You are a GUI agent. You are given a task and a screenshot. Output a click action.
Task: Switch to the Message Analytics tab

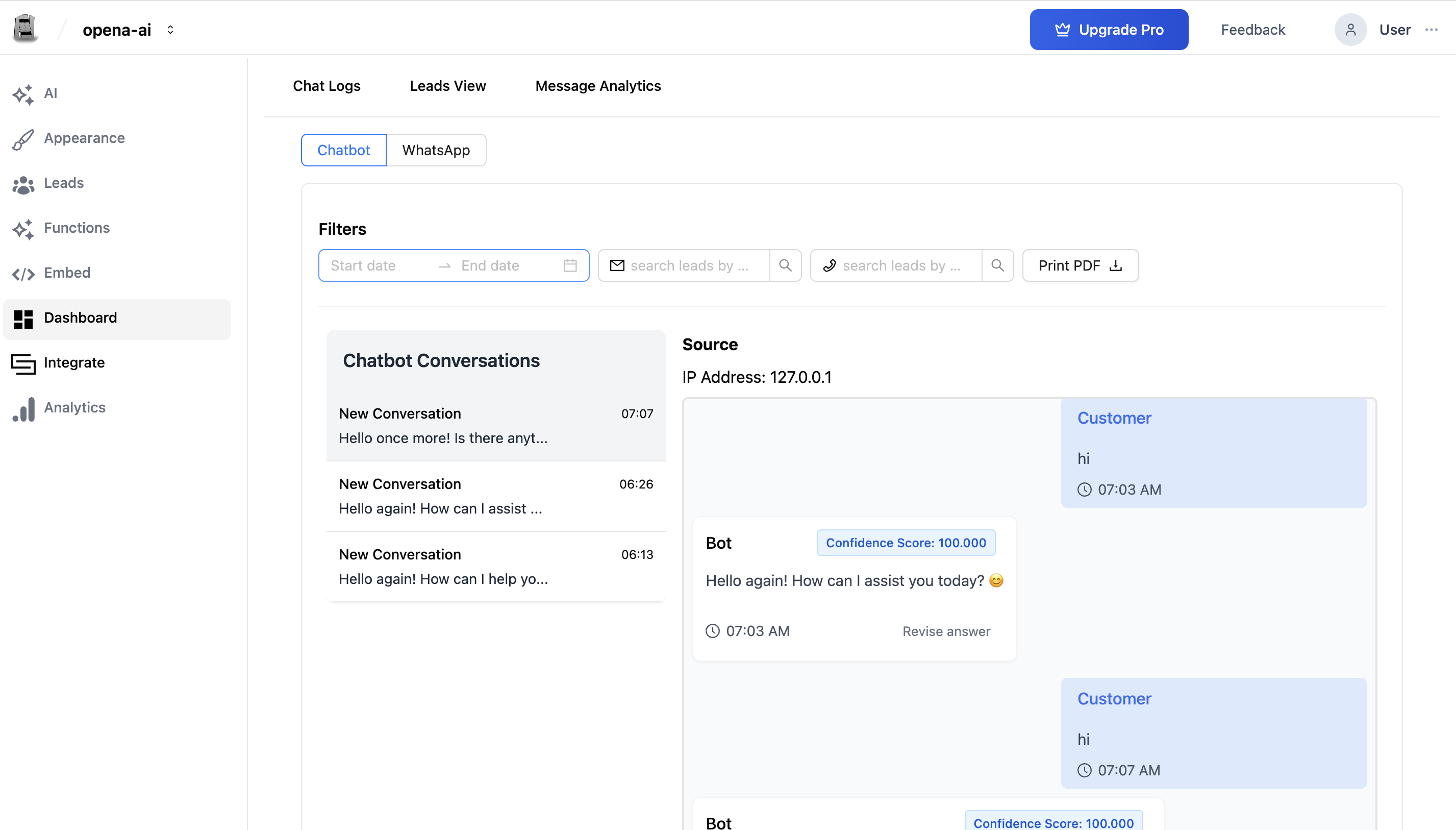pyautogui.click(x=598, y=86)
